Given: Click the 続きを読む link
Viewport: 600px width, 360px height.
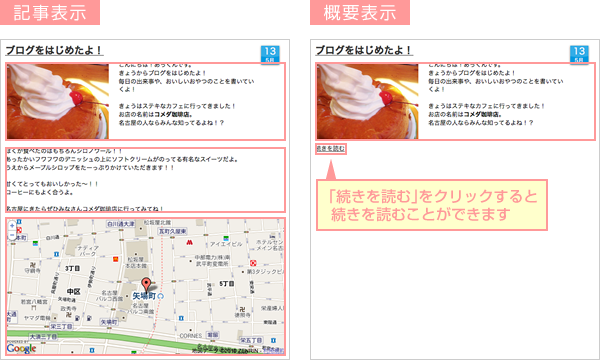Looking at the screenshot, I should pyautogui.click(x=331, y=148).
